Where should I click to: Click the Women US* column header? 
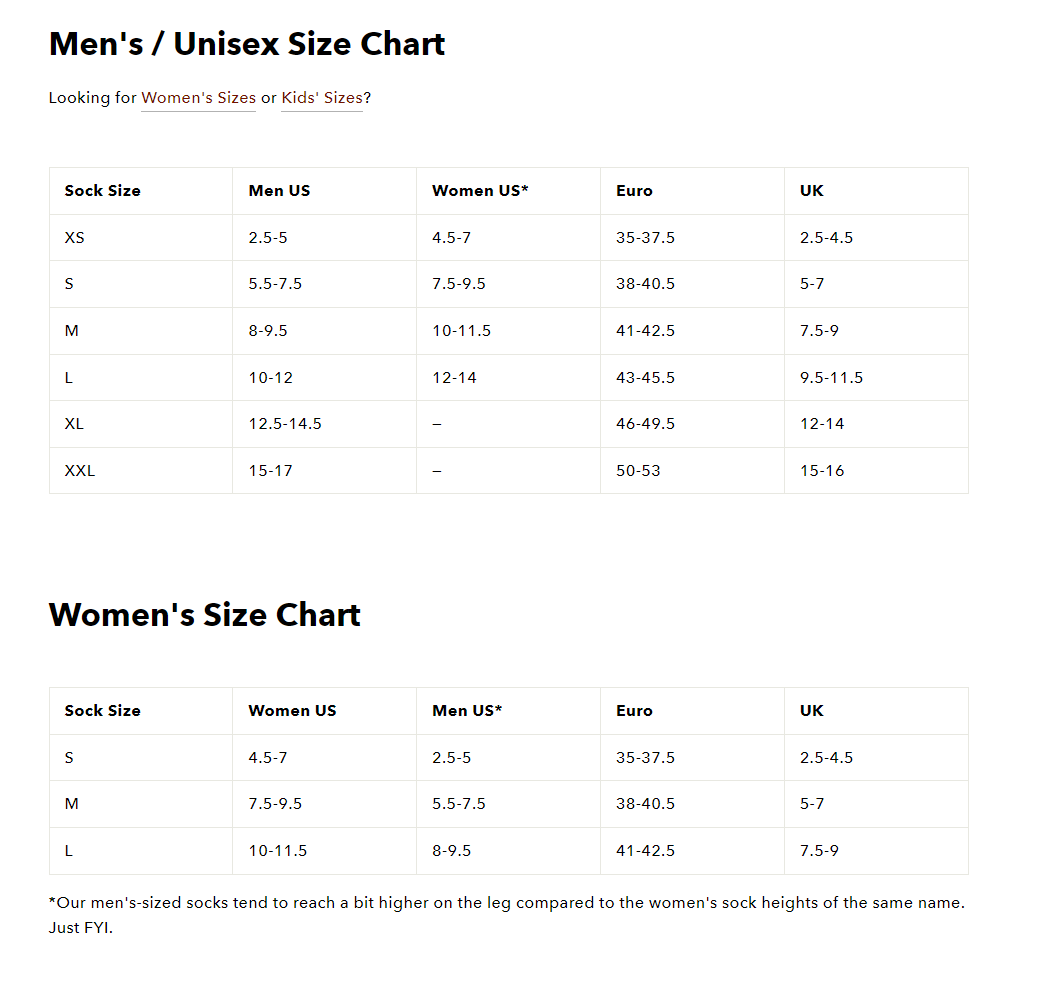point(480,190)
